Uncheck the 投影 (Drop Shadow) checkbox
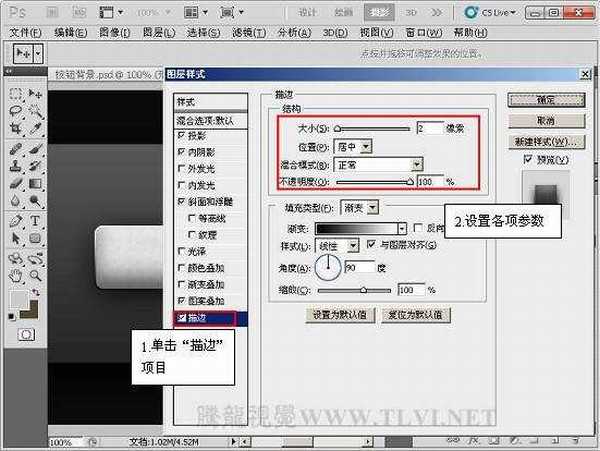The width and height of the screenshot is (600, 451). pyautogui.click(x=180, y=135)
